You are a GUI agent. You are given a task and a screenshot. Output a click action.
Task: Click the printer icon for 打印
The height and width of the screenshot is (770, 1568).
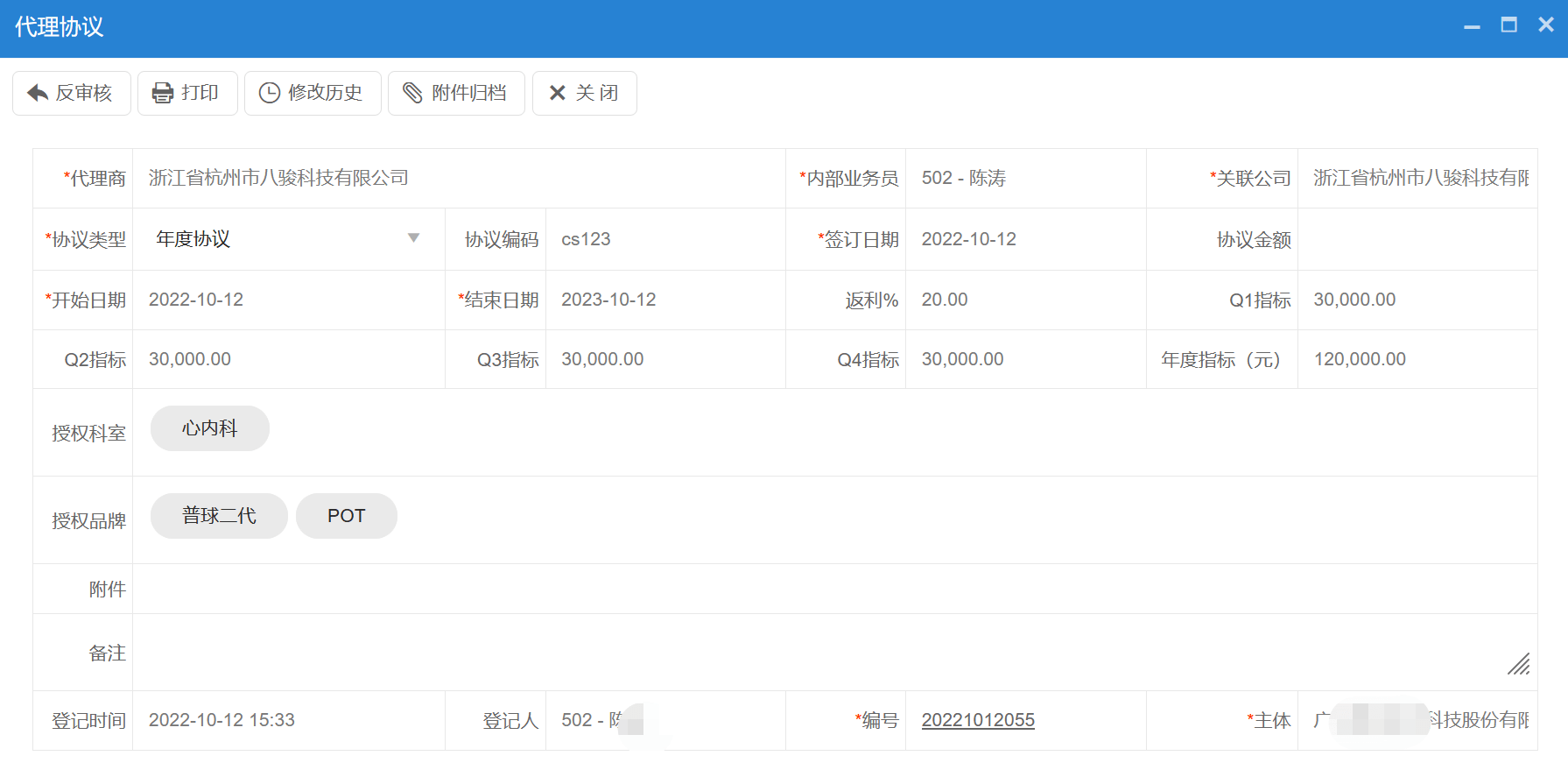(163, 93)
